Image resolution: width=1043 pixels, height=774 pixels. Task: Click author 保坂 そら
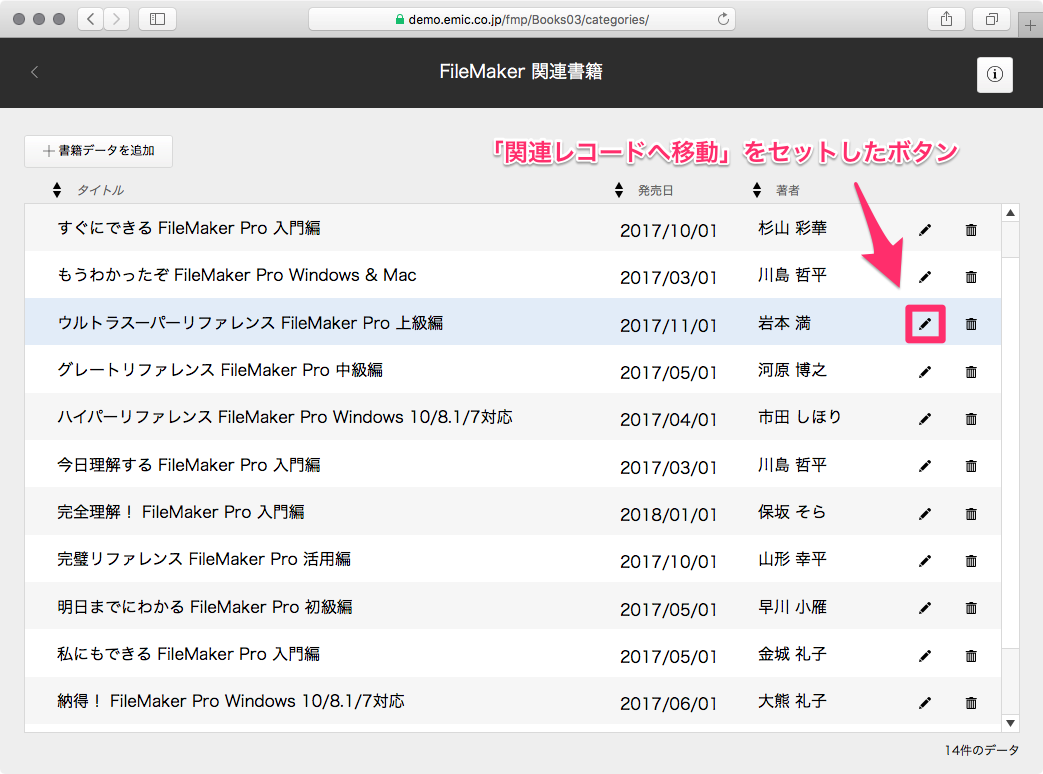pyautogui.click(x=792, y=511)
